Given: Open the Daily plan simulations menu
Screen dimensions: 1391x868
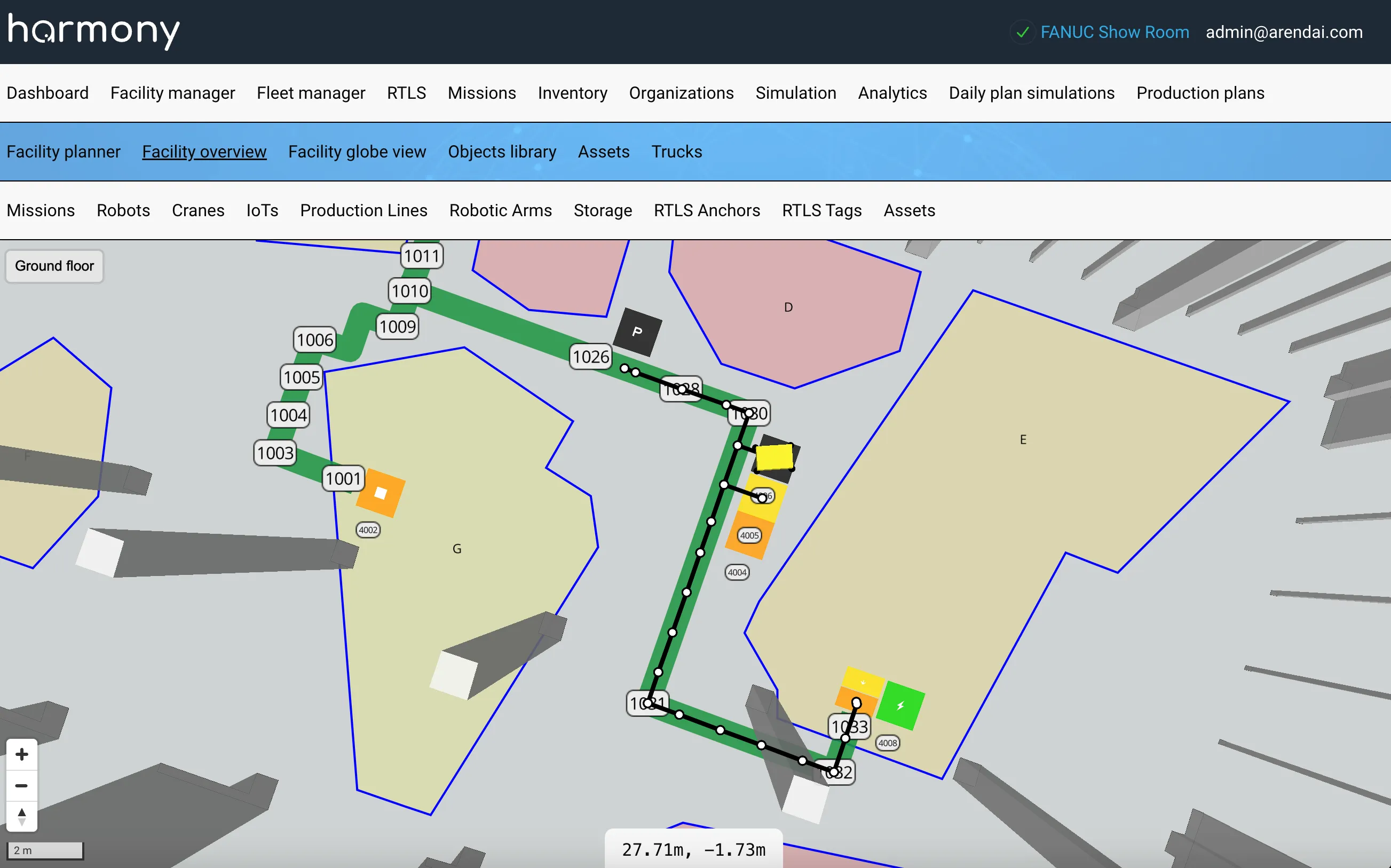Looking at the screenshot, I should (x=1031, y=92).
